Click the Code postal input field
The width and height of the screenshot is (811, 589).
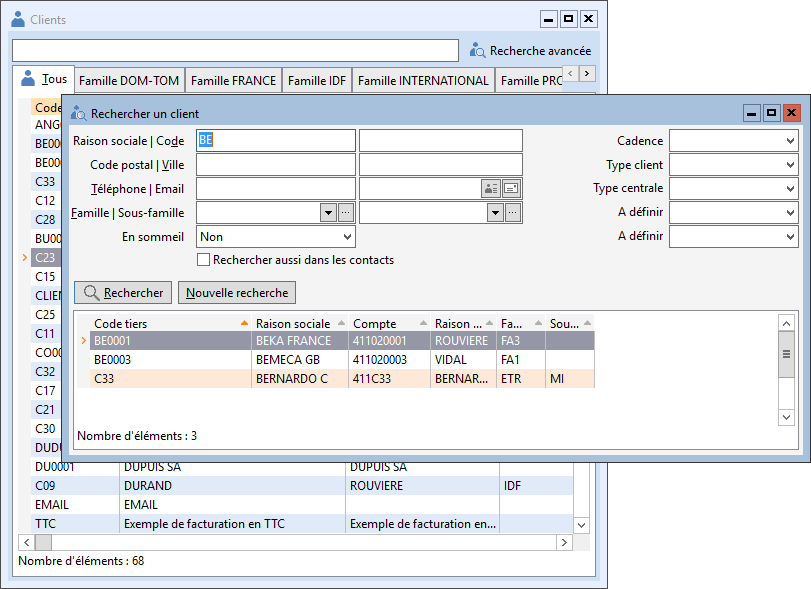click(x=276, y=164)
